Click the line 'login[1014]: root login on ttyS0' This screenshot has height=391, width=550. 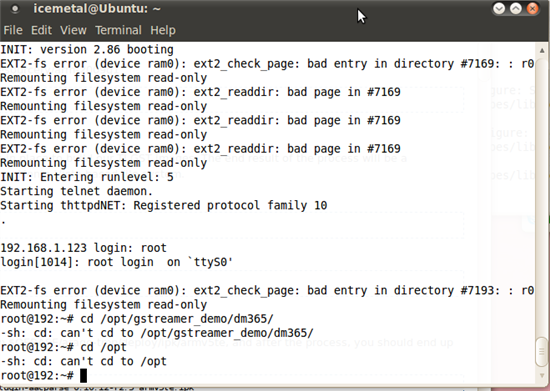tap(116, 262)
